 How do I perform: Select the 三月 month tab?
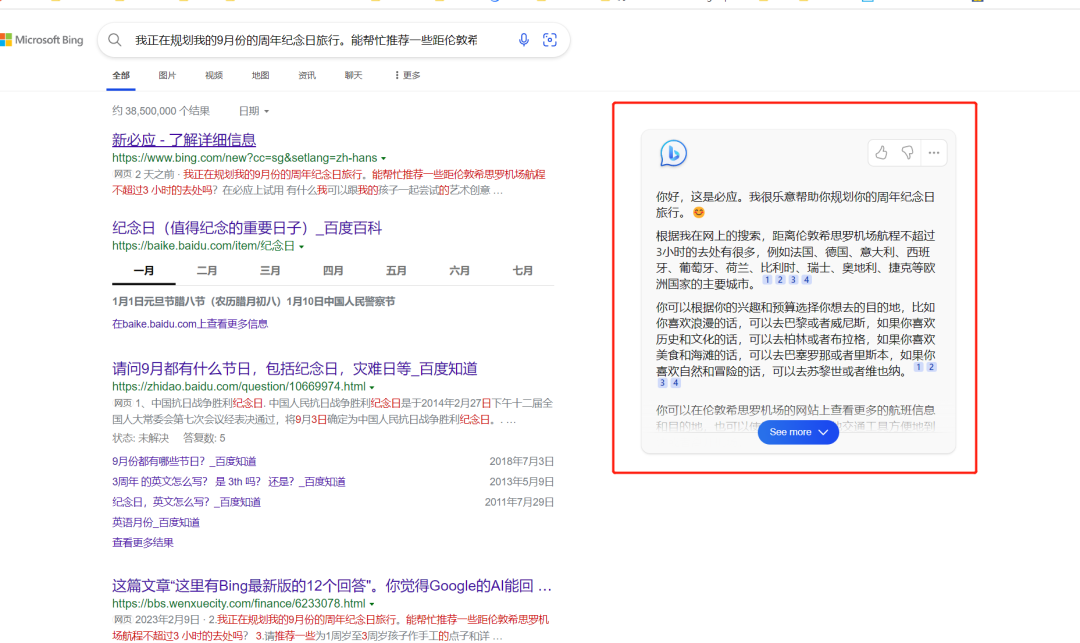(270, 271)
